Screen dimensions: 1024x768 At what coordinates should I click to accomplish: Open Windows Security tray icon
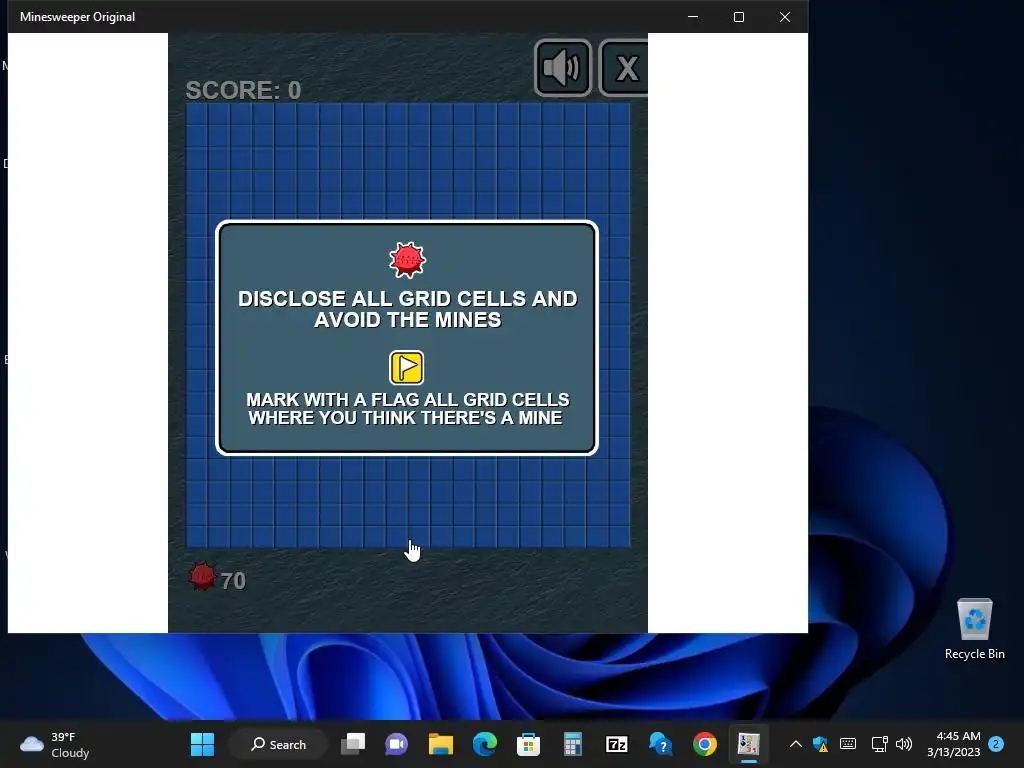point(820,744)
